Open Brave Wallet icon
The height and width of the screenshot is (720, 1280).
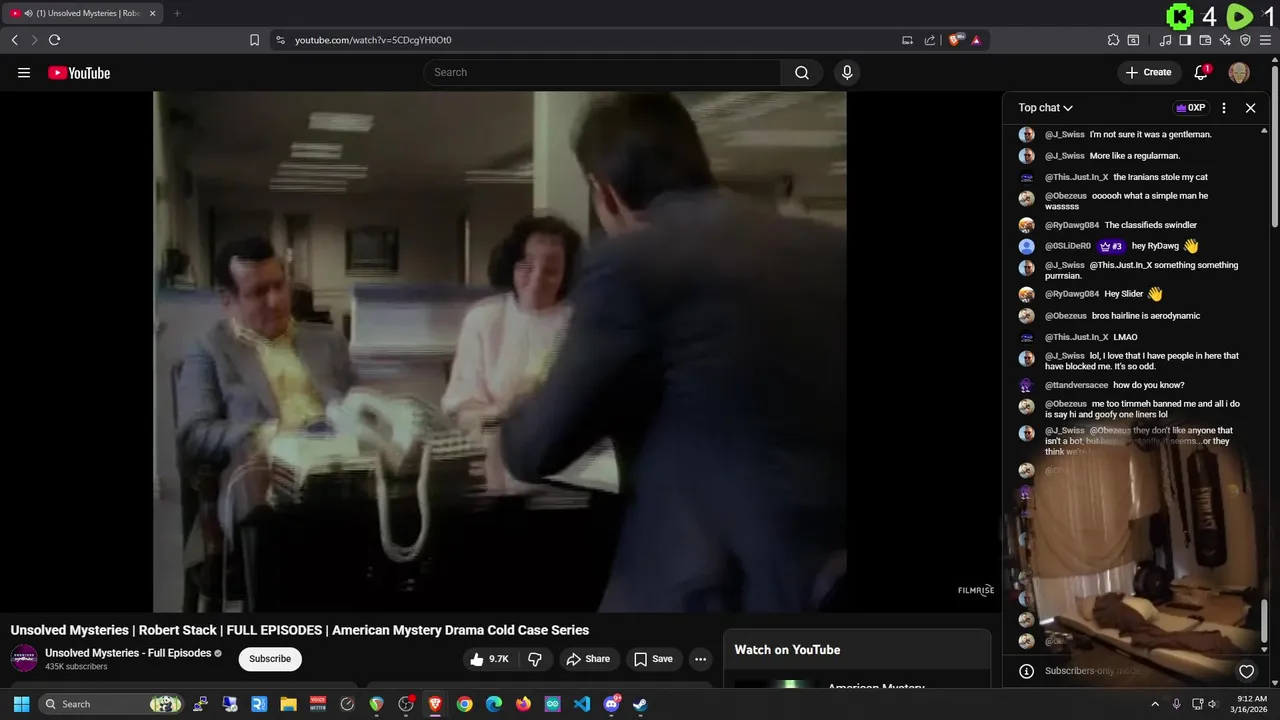tap(1205, 40)
